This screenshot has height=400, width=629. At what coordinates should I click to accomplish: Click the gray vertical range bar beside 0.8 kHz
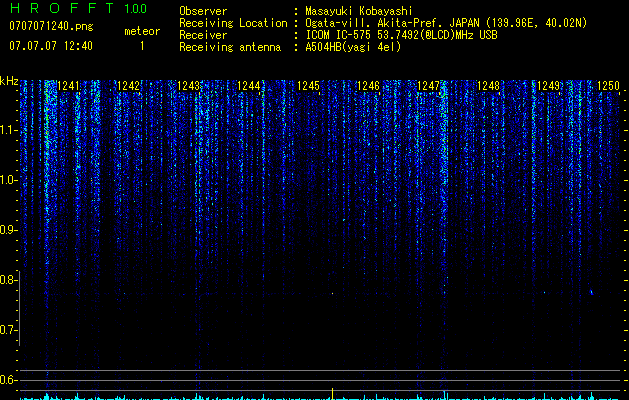[19, 308]
